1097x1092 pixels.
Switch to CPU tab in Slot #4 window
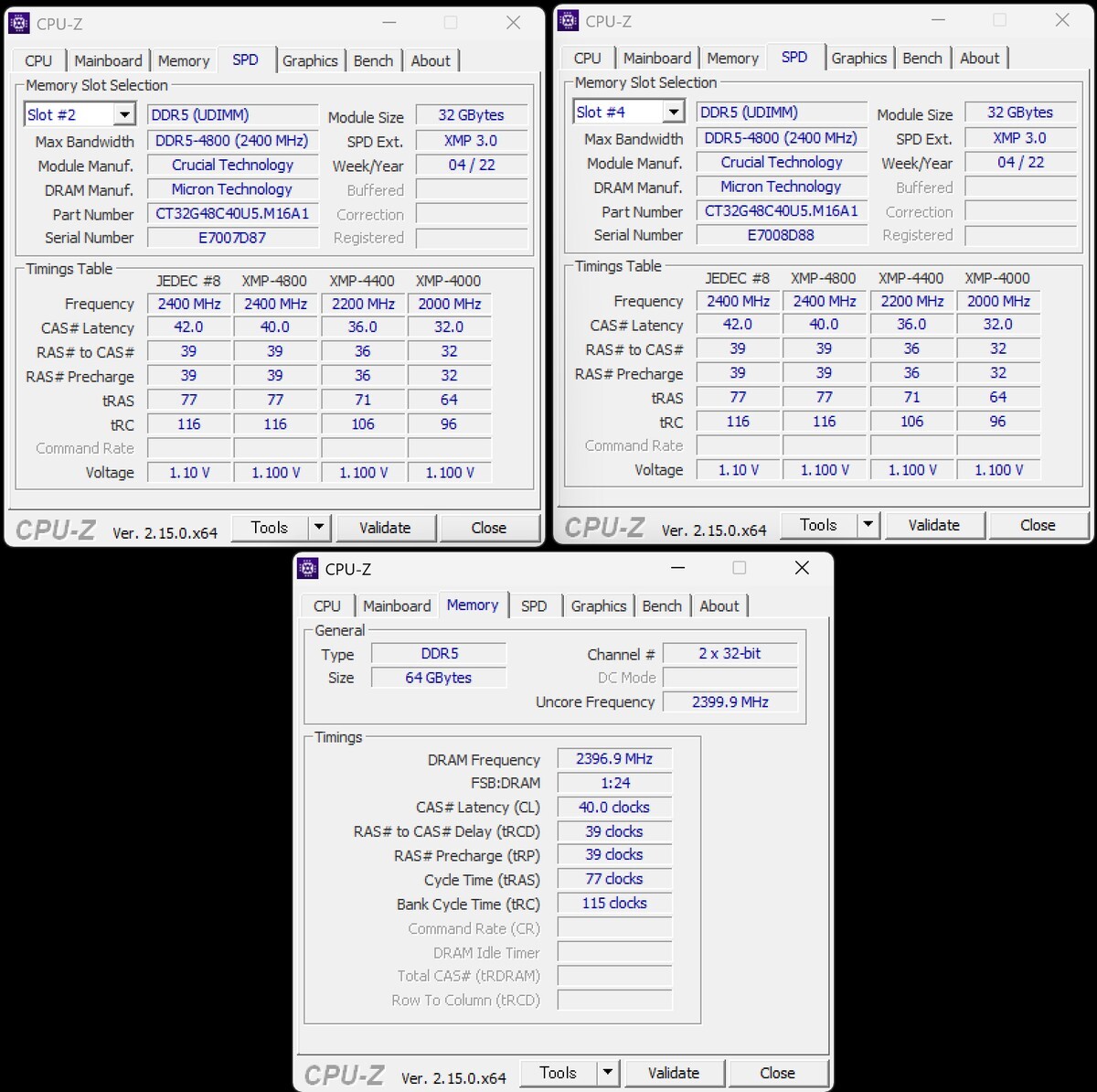pyautogui.click(x=587, y=58)
